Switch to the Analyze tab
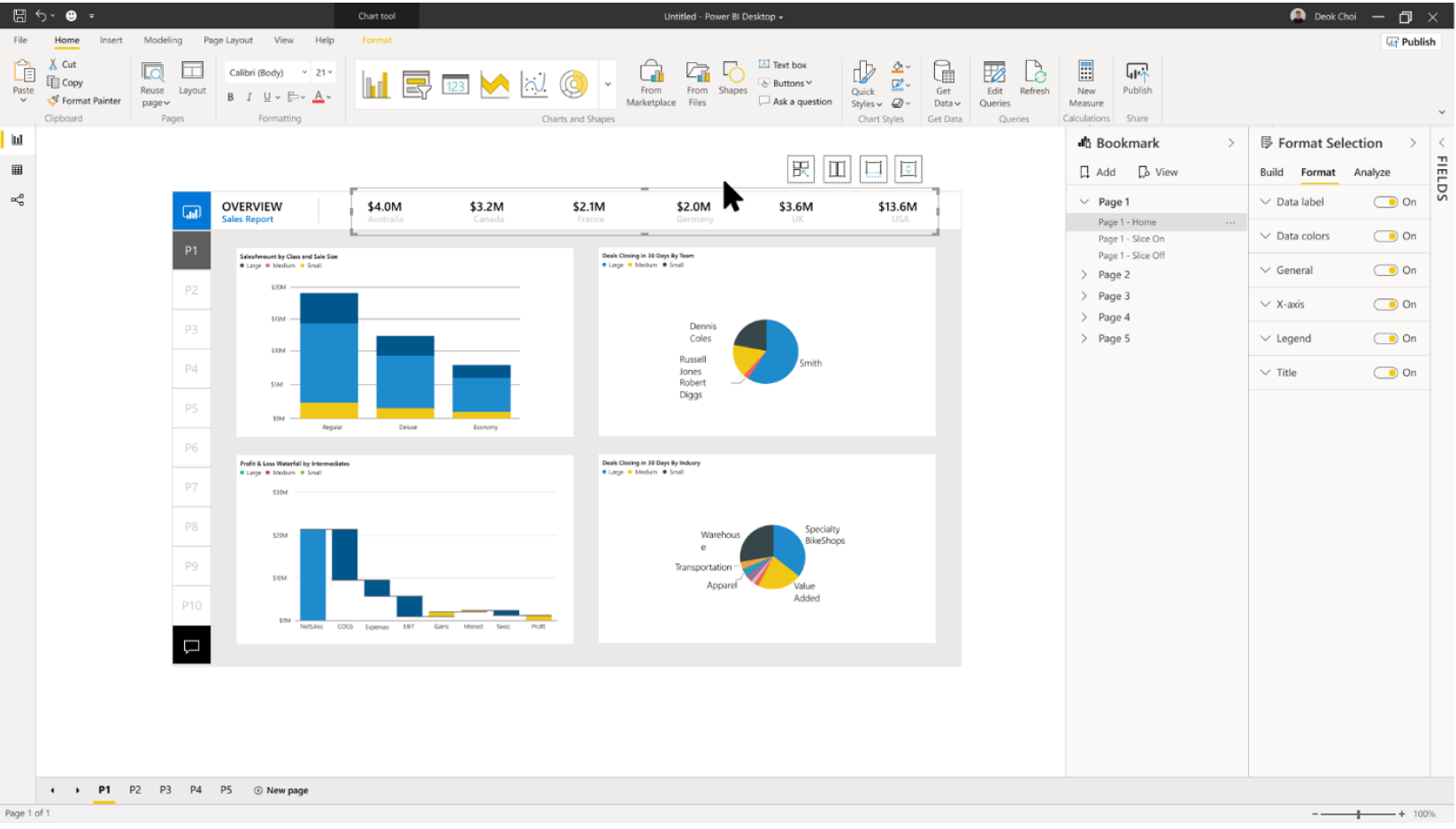The width and height of the screenshot is (1456, 829). click(x=1371, y=173)
